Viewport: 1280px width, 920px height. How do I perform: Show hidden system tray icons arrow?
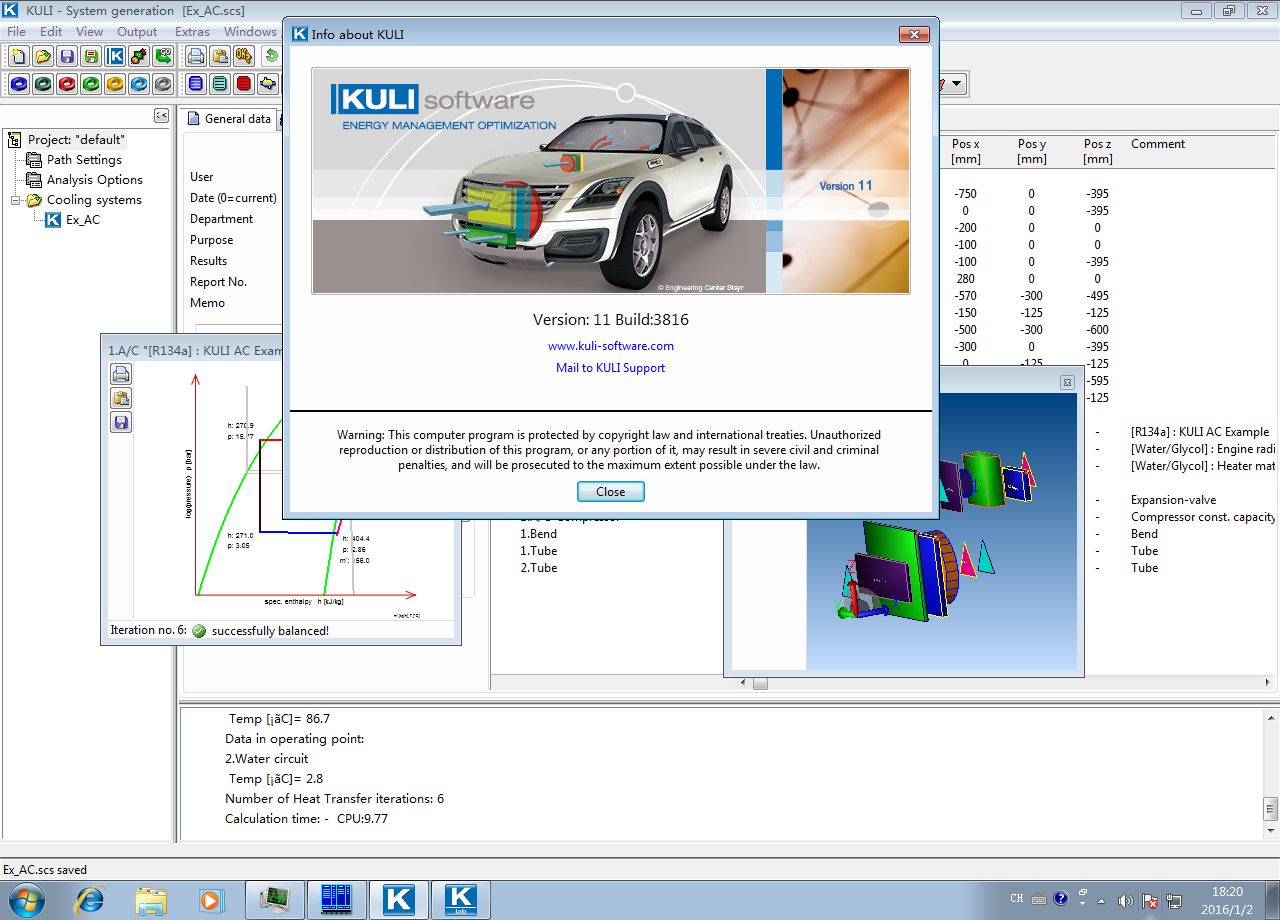click(x=1102, y=899)
